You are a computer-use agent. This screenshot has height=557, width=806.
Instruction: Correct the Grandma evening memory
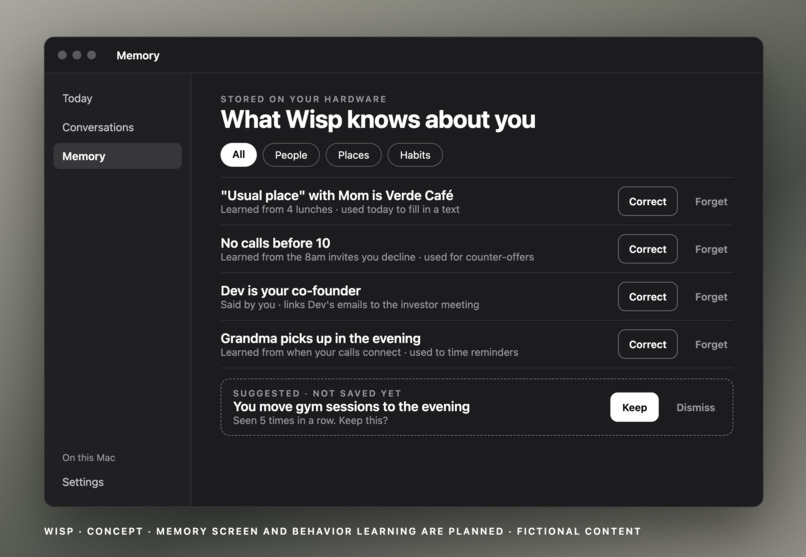tap(647, 344)
